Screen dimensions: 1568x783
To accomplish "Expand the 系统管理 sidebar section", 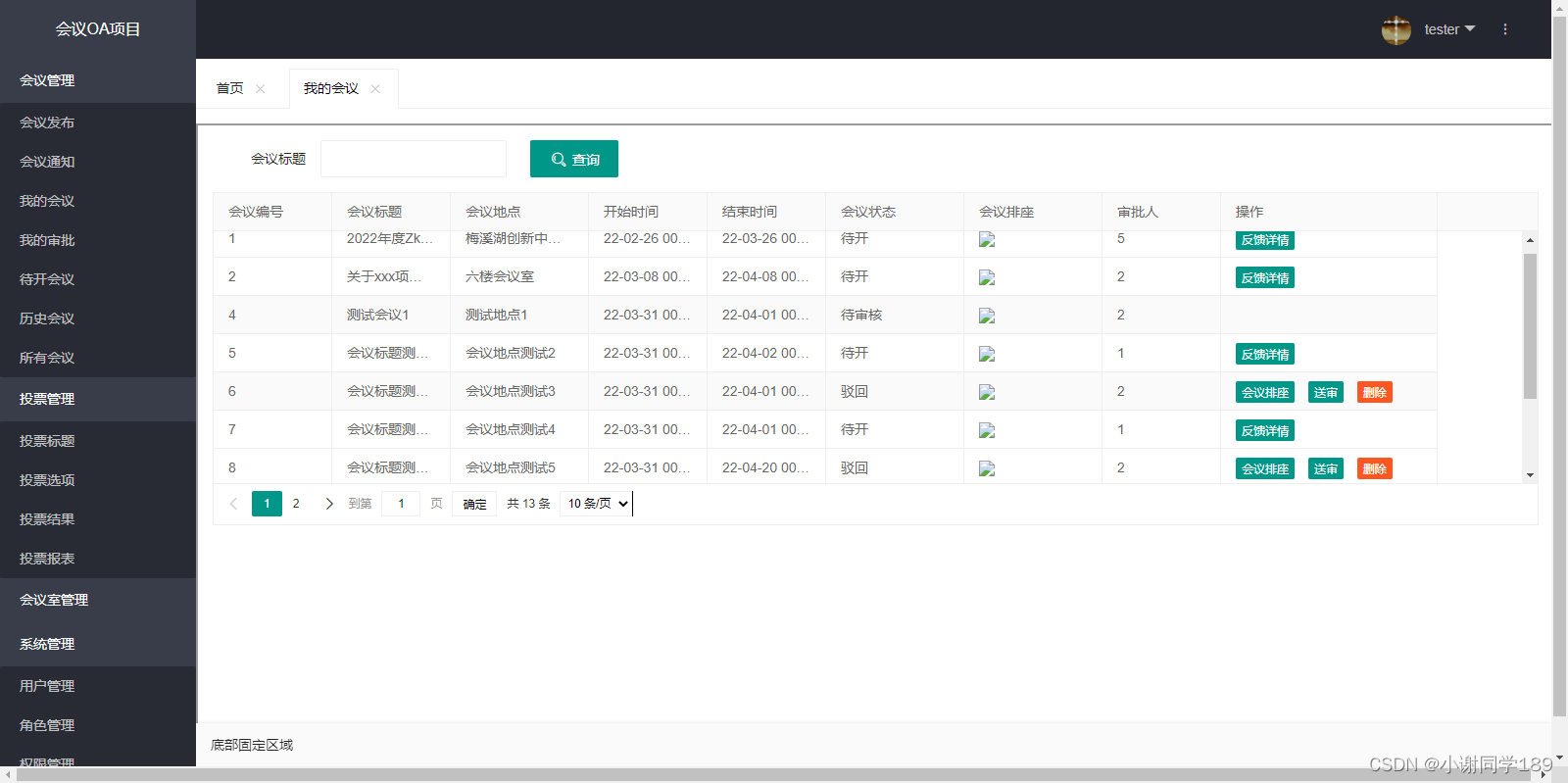I will (x=98, y=644).
